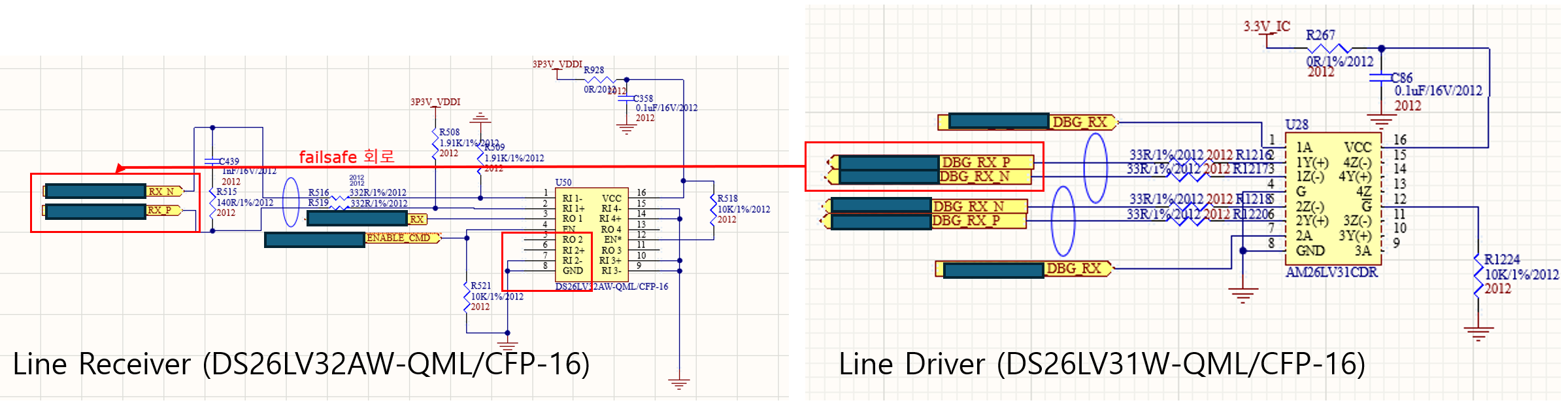Click the bottom DBG_RX port
This screenshot has height=409, width=1568.
click(1024, 269)
